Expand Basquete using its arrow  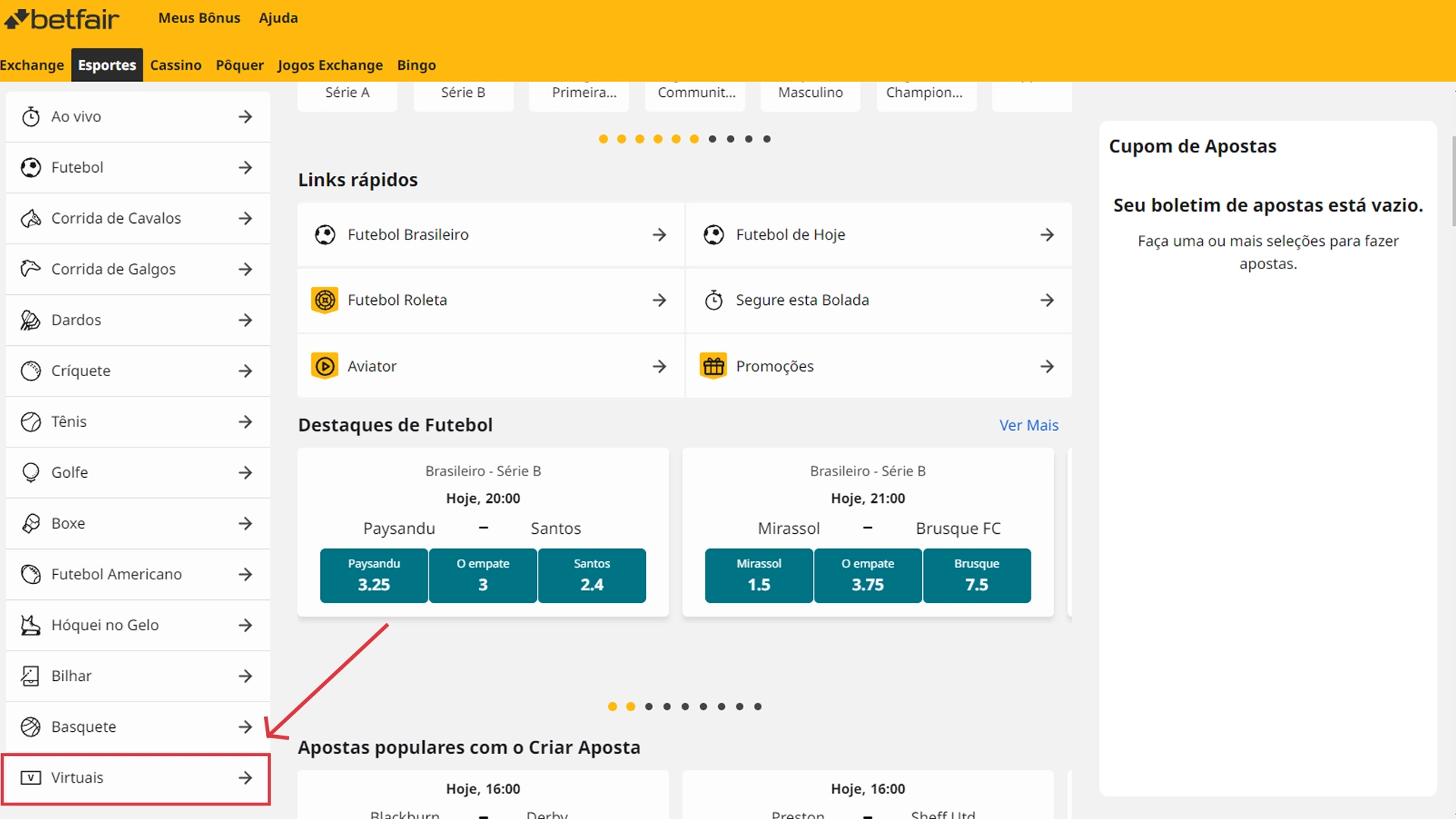245,726
